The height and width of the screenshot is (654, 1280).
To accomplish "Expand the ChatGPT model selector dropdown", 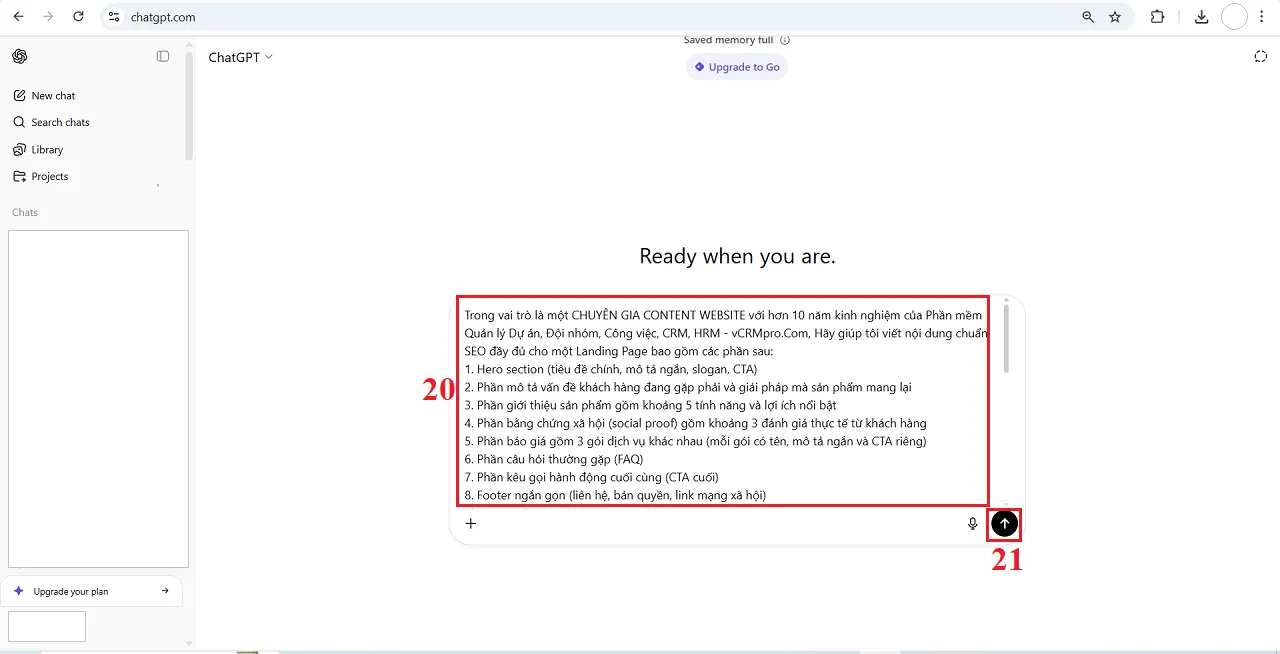I will (x=240, y=57).
